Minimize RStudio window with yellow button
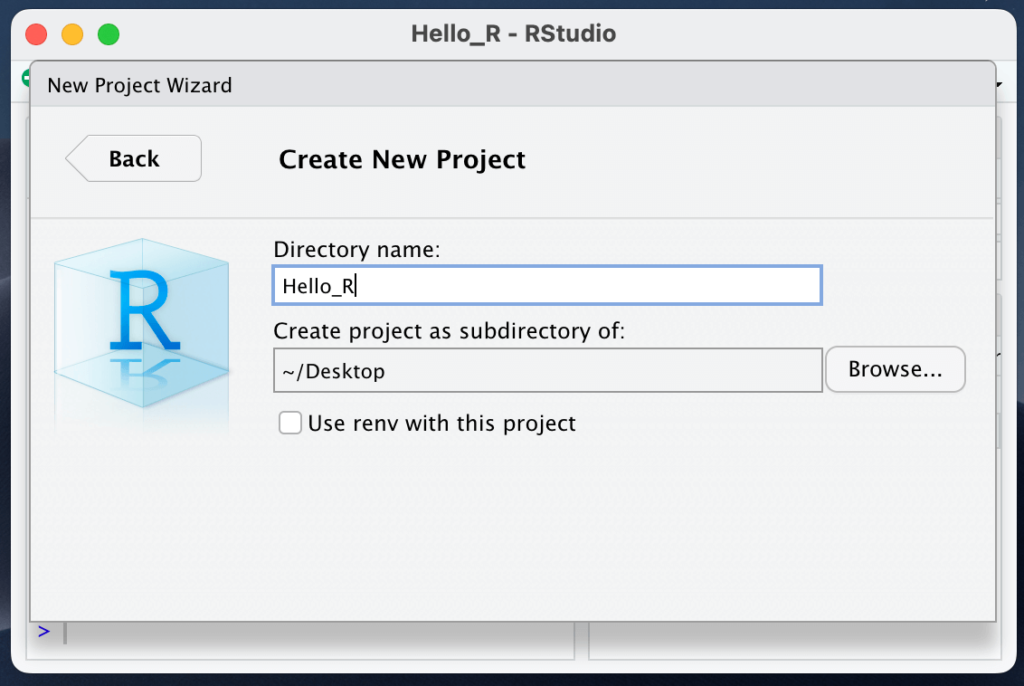1024x686 pixels. [x=72, y=34]
